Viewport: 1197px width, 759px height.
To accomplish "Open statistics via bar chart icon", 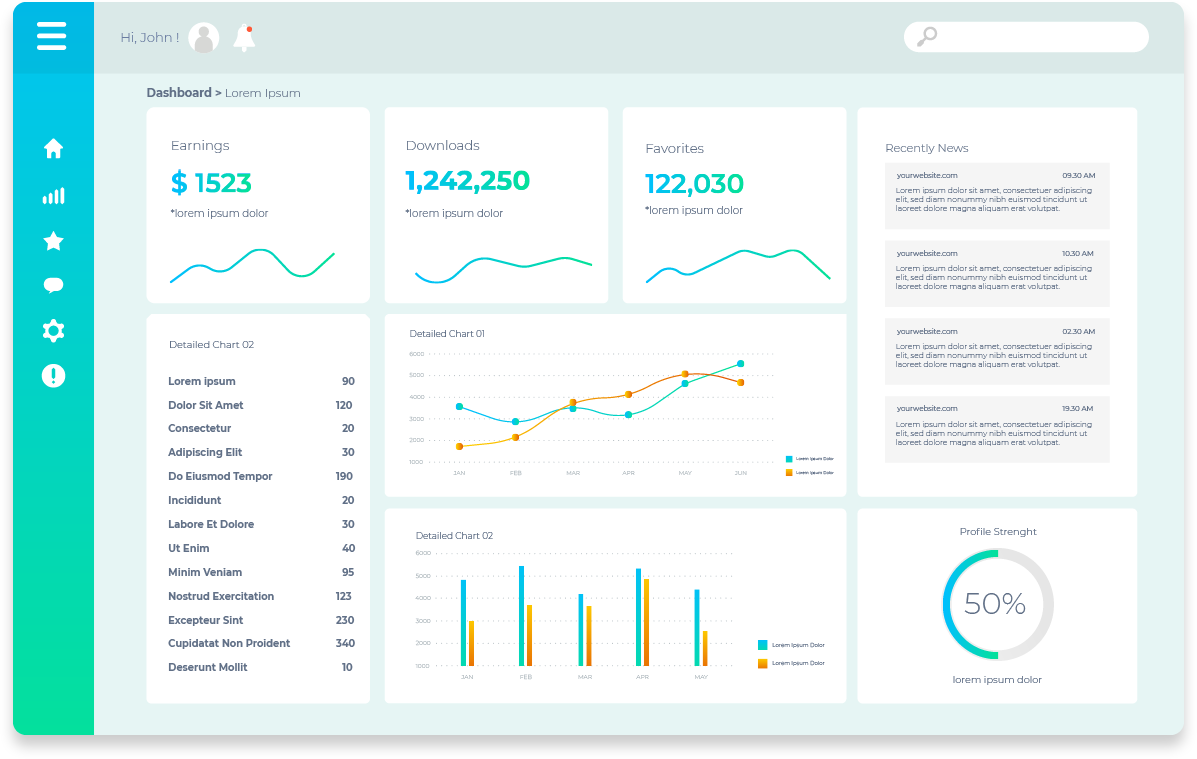I will (x=53, y=196).
